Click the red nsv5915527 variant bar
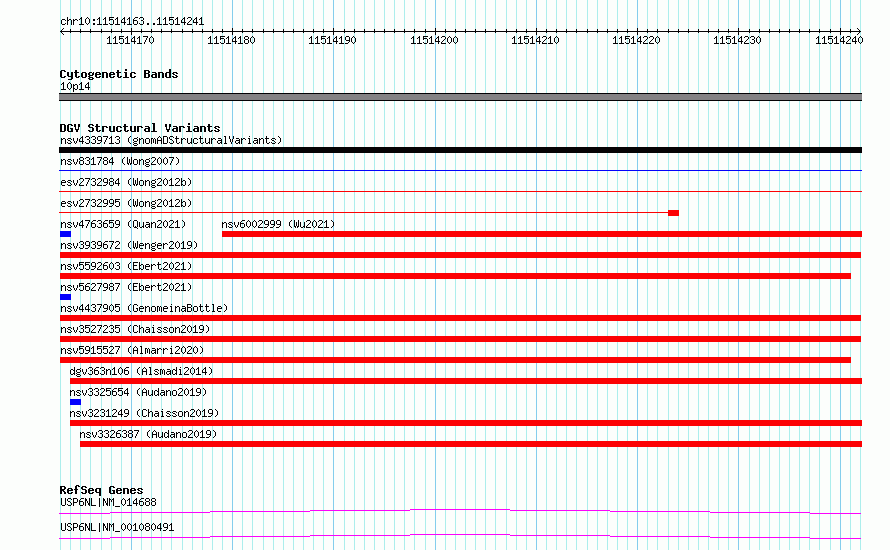 pos(455,360)
